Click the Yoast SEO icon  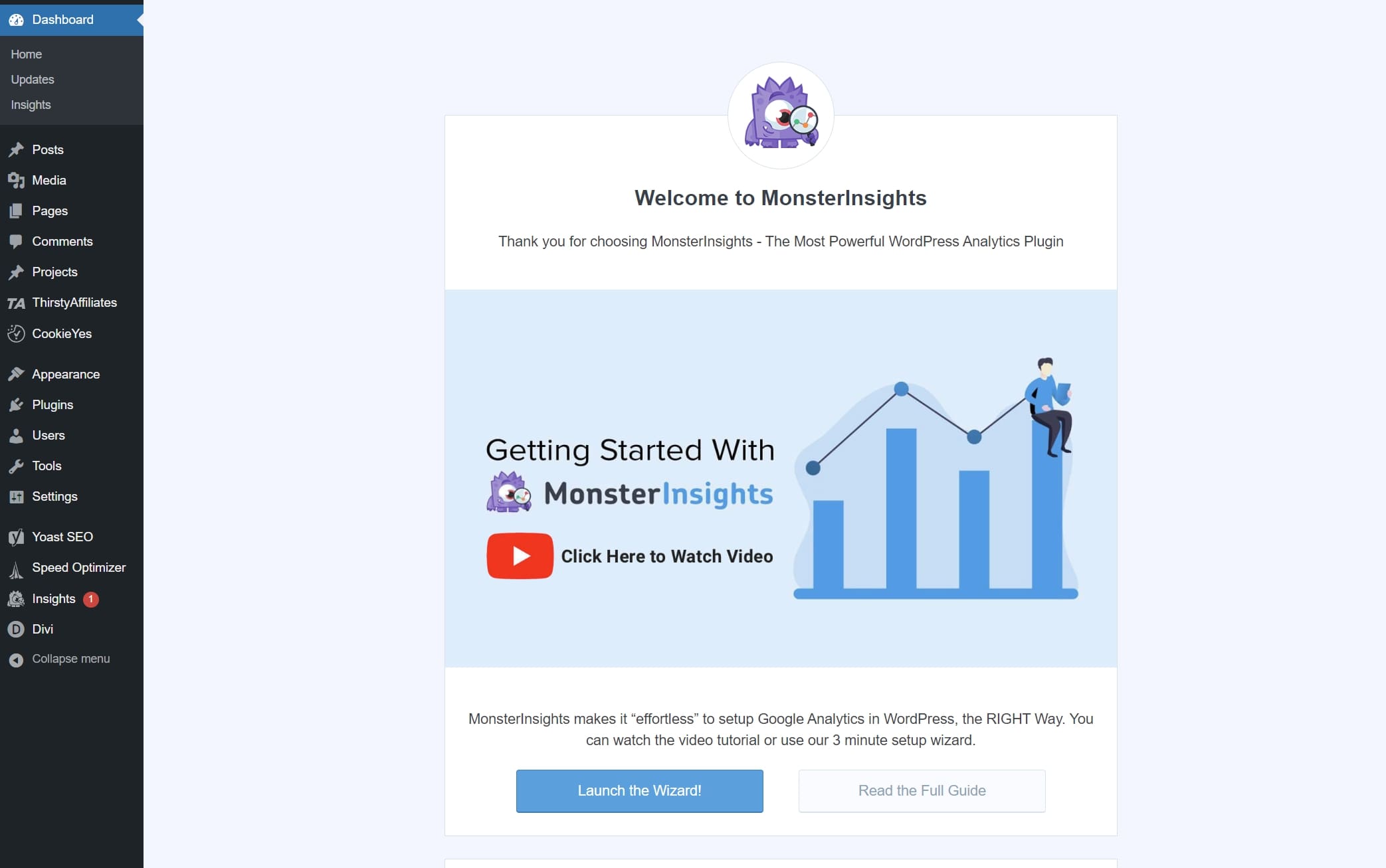click(x=16, y=537)
